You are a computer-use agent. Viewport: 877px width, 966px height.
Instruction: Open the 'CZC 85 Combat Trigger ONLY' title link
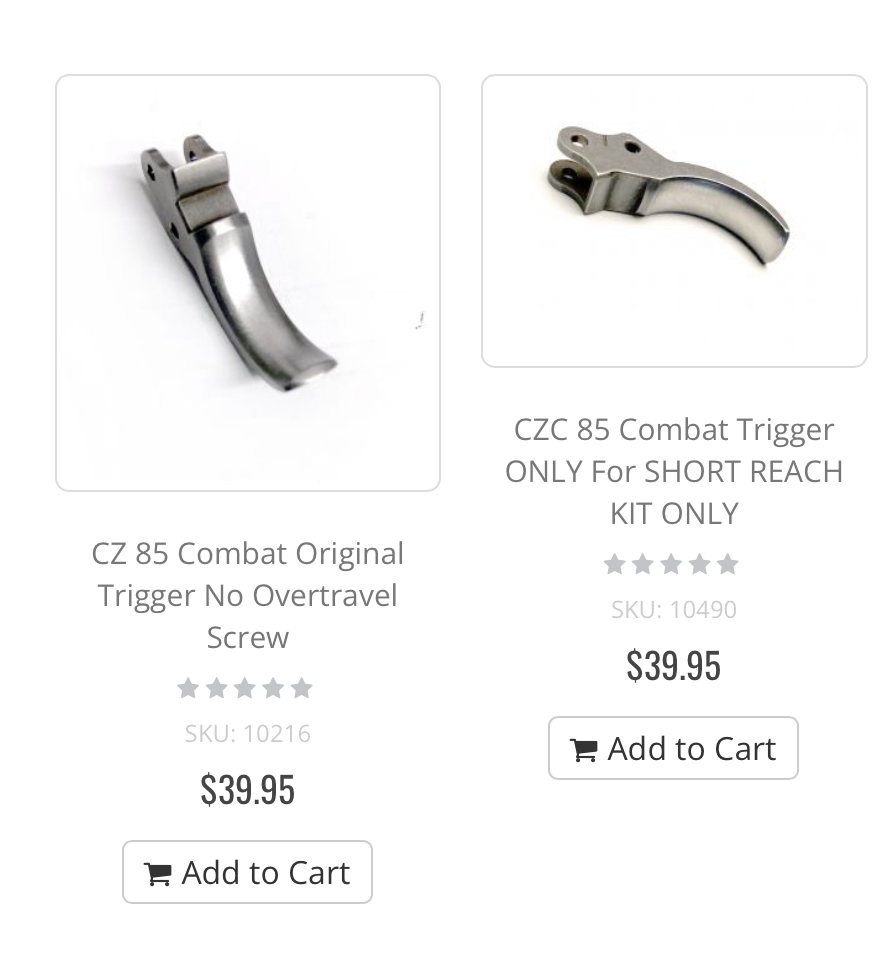coord(674,471)
